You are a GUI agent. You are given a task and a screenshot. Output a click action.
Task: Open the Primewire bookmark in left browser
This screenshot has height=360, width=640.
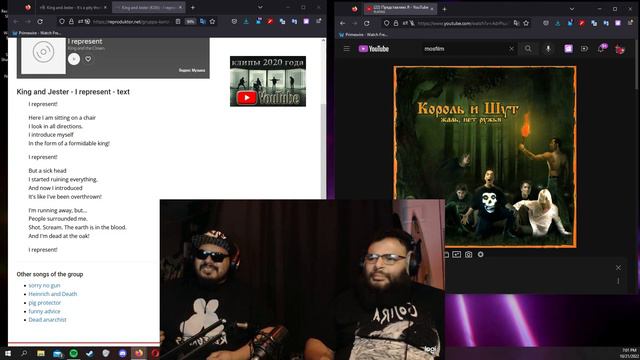click(37, 33)
